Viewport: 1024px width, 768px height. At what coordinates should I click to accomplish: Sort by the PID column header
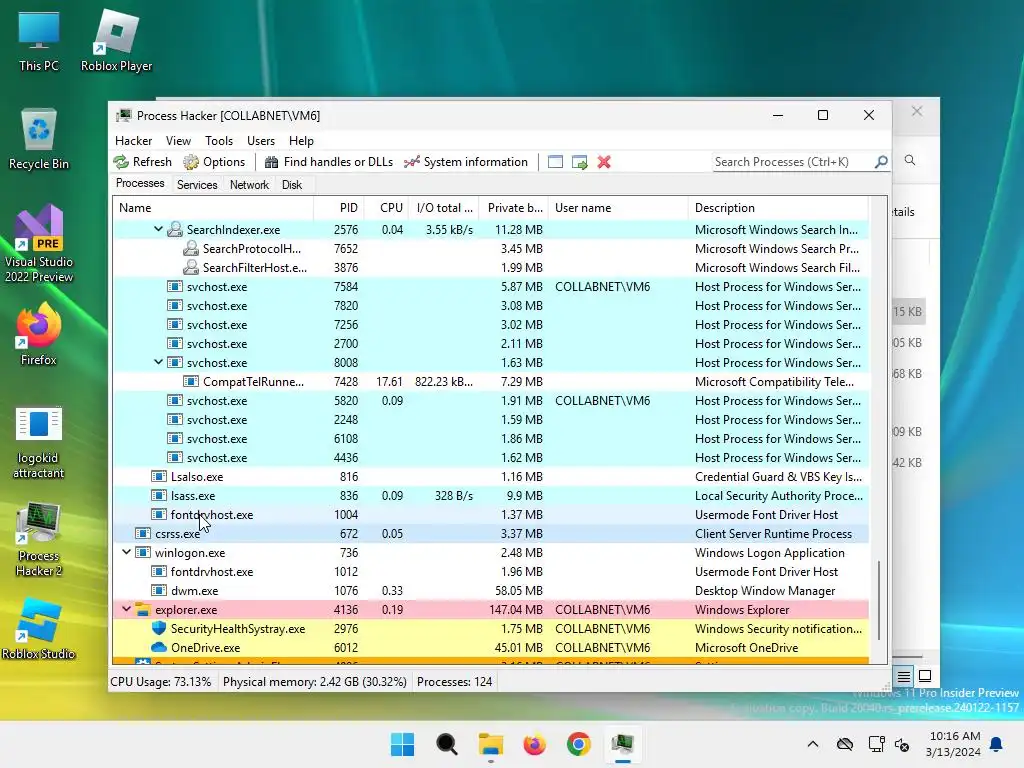coord(339,208)
